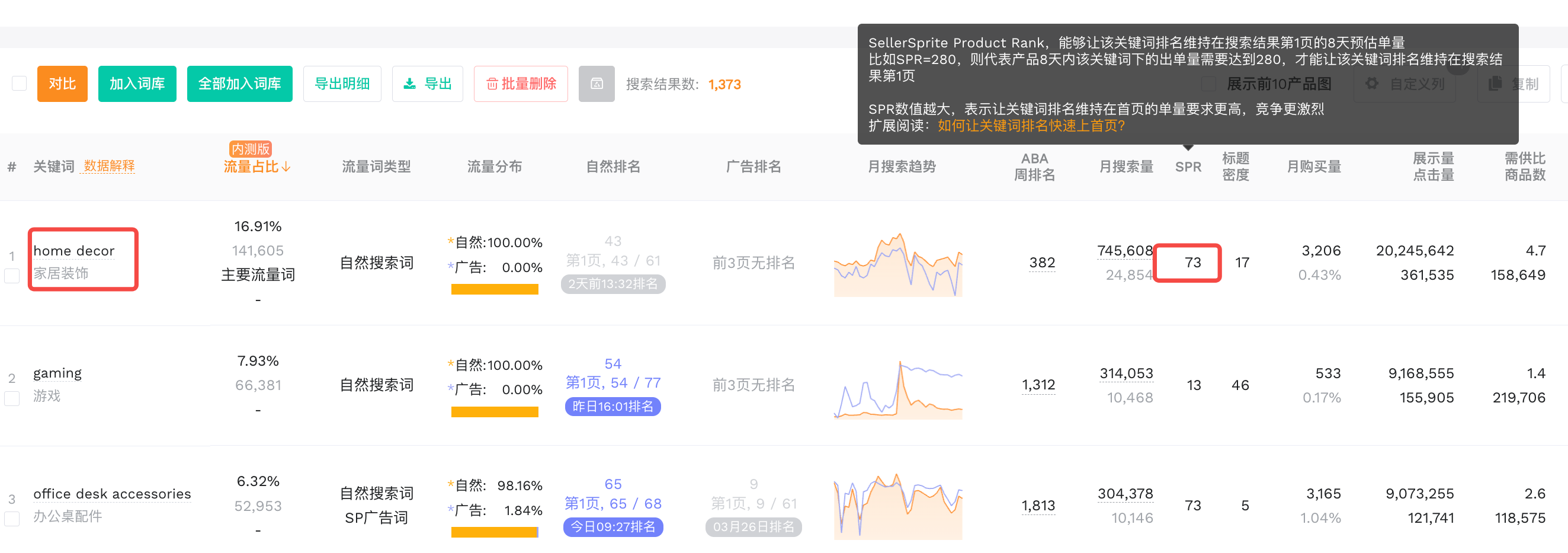Click the orange traffic bar for home decor
The height and width of the screenshot is (553, 1568).
tap(494, 290)
